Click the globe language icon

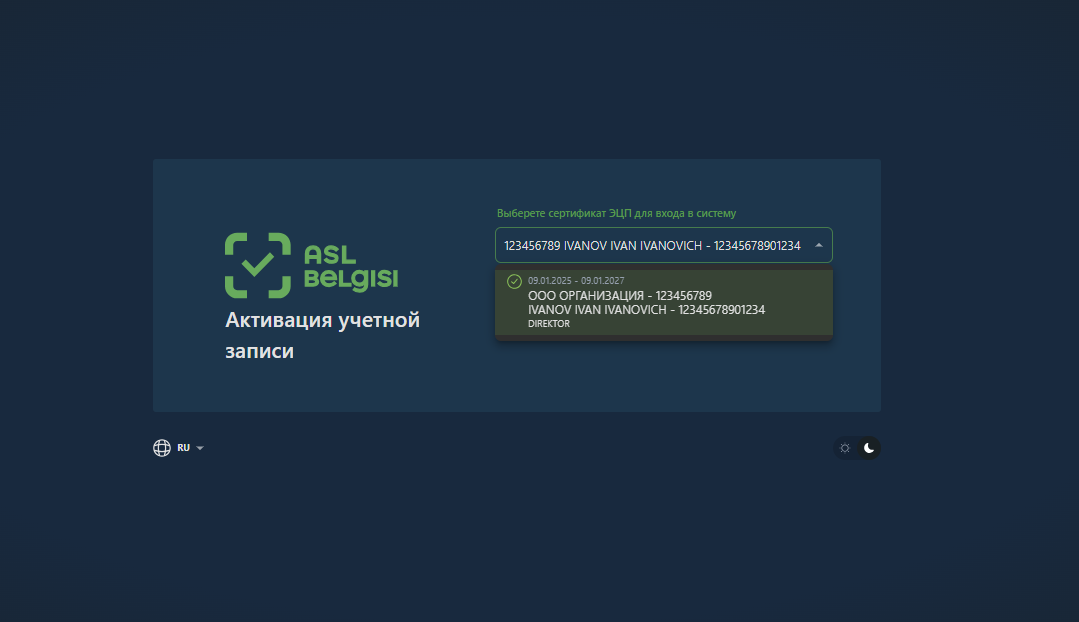pos(162,447)
